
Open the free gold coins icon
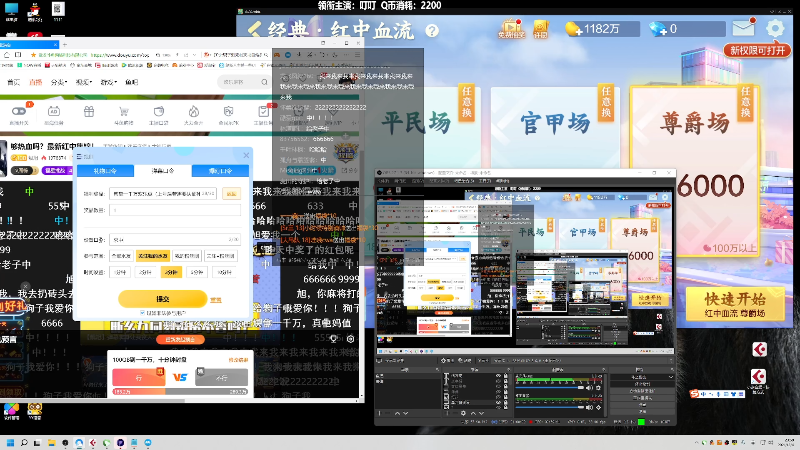coord(512,29)
